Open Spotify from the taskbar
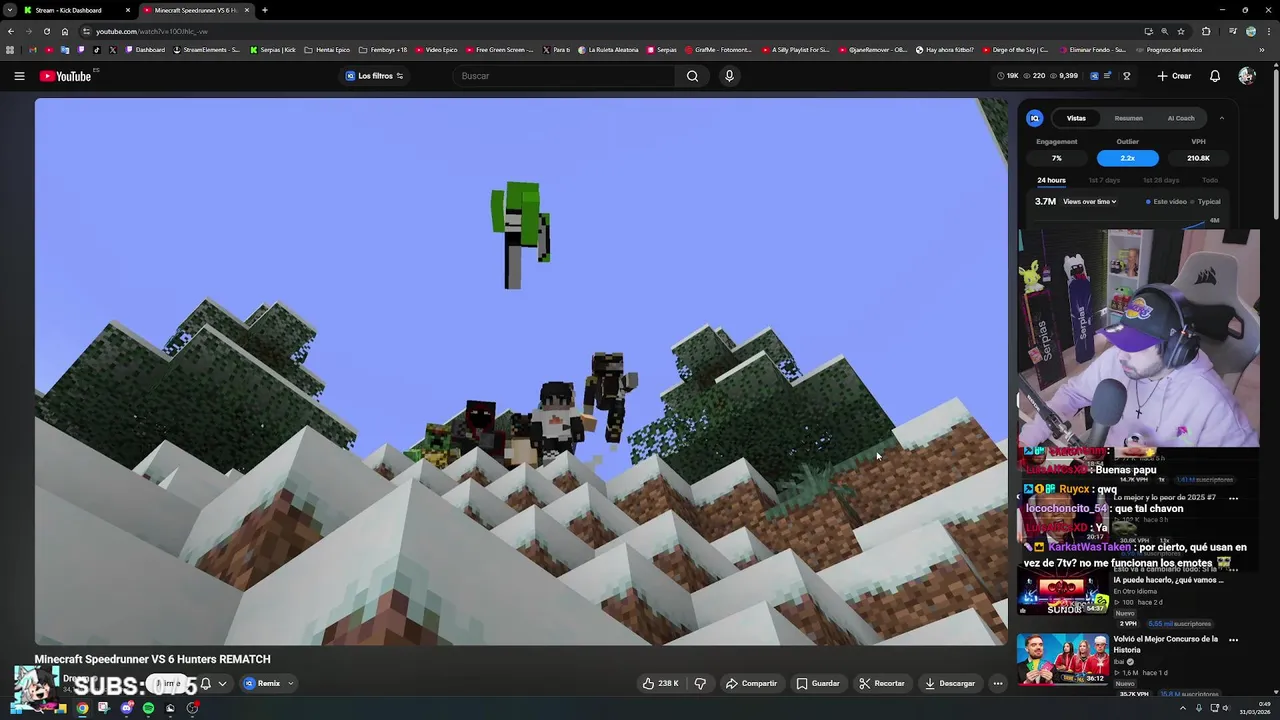 [x=148, y=708]
